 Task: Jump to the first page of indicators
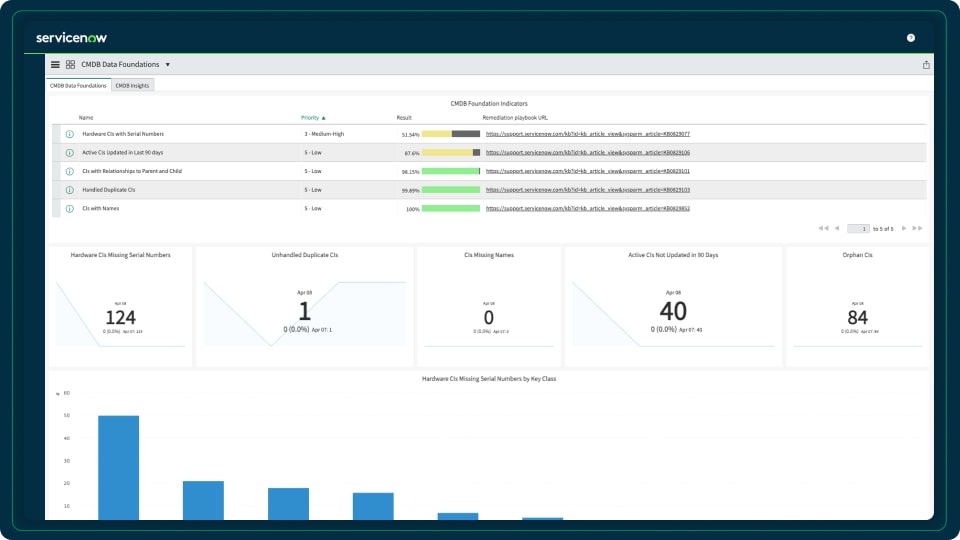pyautogui.click(x=823, y=229)
